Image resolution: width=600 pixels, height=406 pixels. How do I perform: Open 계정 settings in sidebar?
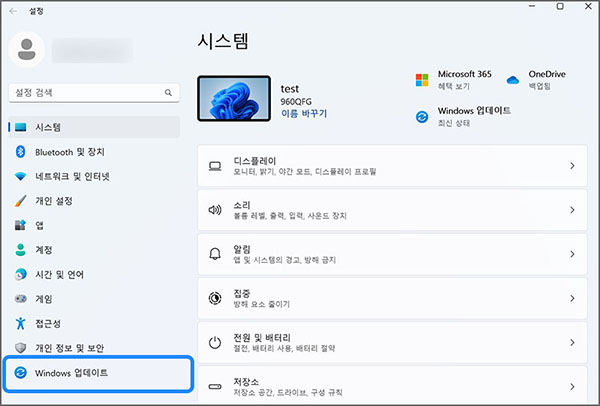coord(94,250)
